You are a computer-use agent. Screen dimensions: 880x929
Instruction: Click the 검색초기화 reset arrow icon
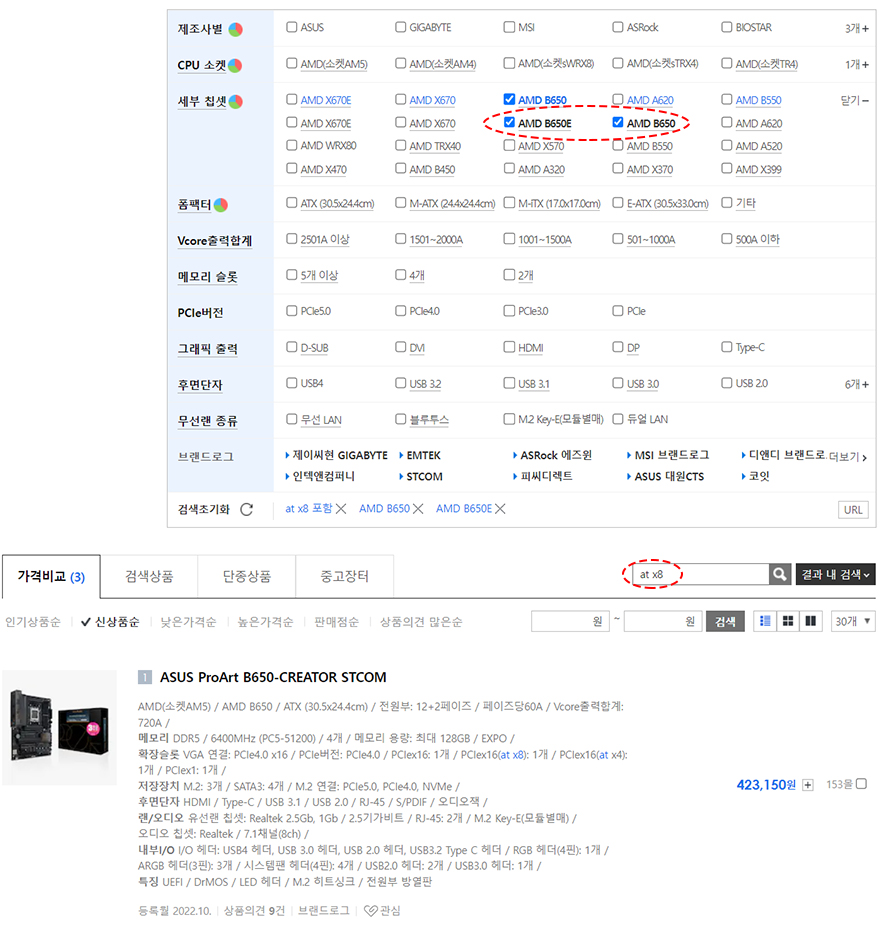(247, 510)
